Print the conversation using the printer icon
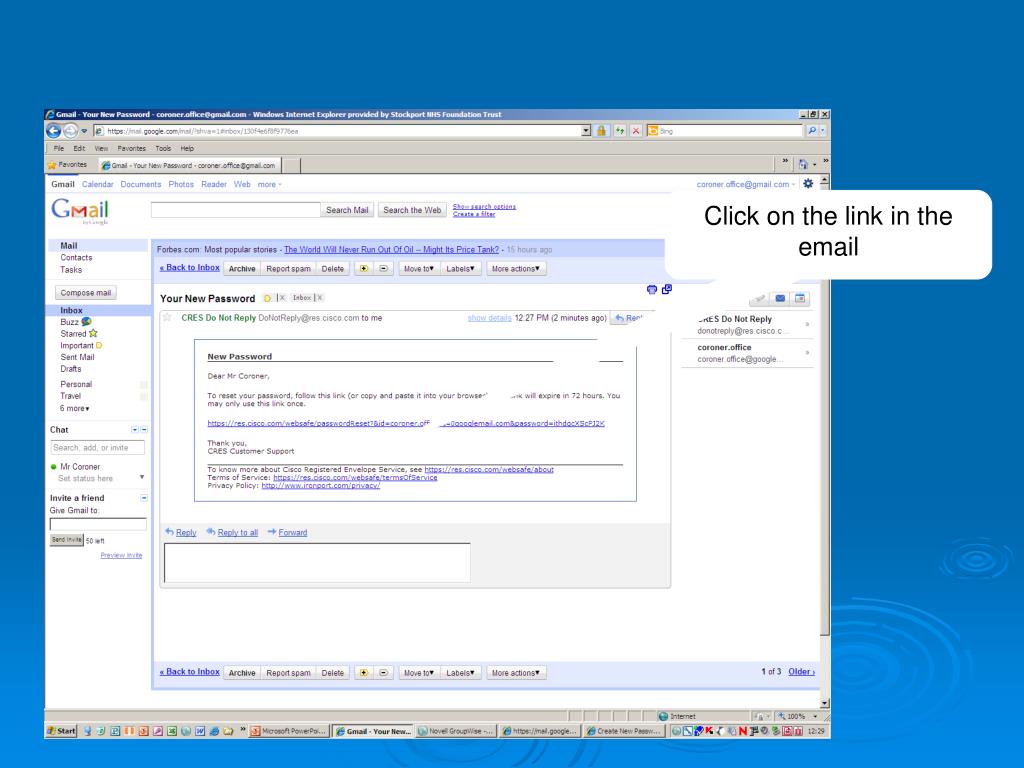The height and width of the screenshot is (768, 1024). [652, 289]
